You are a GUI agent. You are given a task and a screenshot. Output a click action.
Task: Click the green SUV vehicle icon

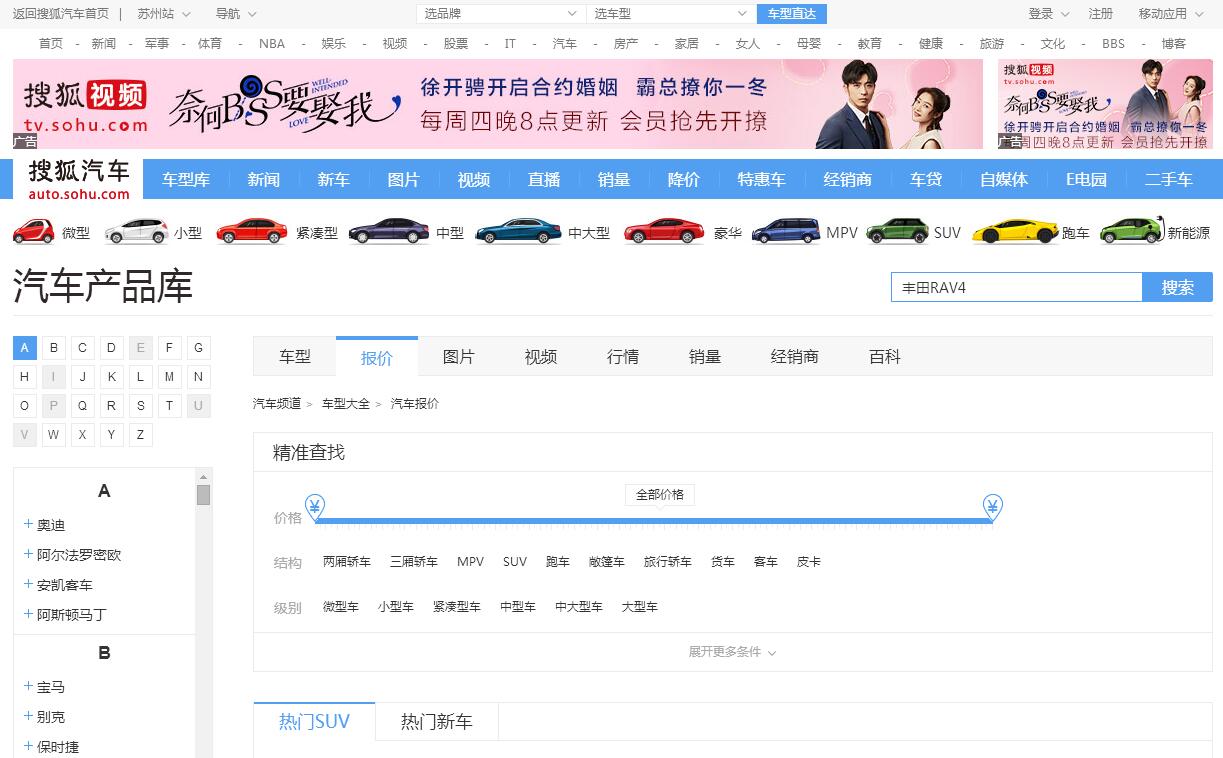pyautogui.click(x=897, y=232)
